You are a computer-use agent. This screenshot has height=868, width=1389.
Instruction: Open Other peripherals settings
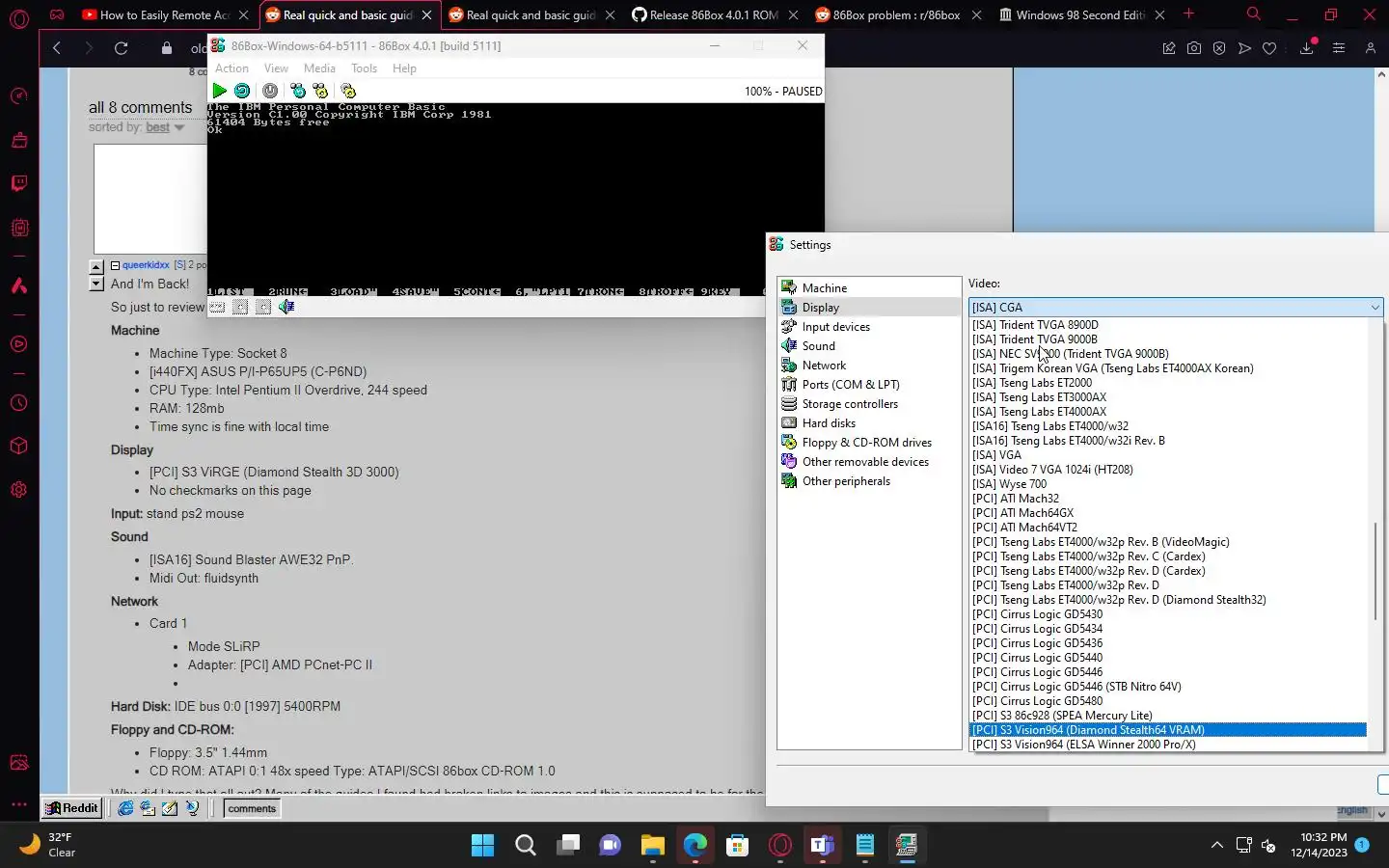pos(869,480)
